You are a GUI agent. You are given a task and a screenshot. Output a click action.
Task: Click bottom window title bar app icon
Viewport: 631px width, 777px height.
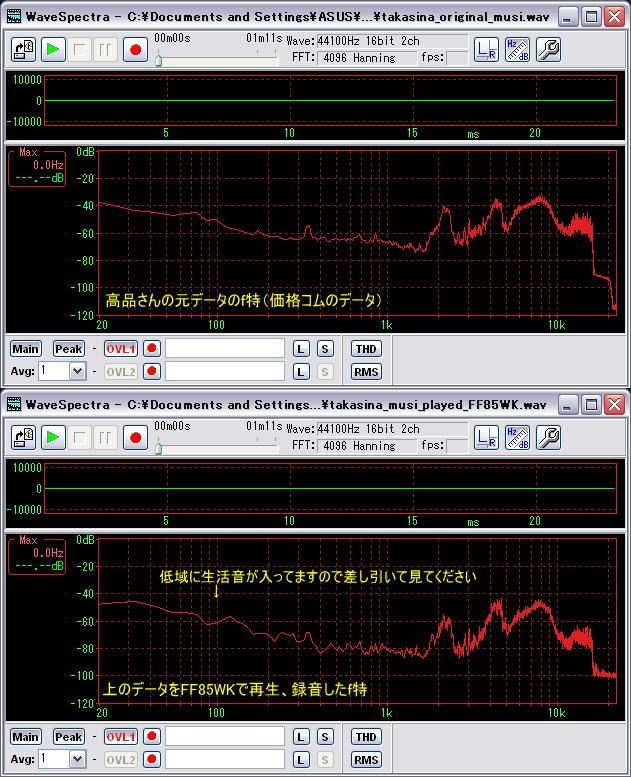[14, 404]
